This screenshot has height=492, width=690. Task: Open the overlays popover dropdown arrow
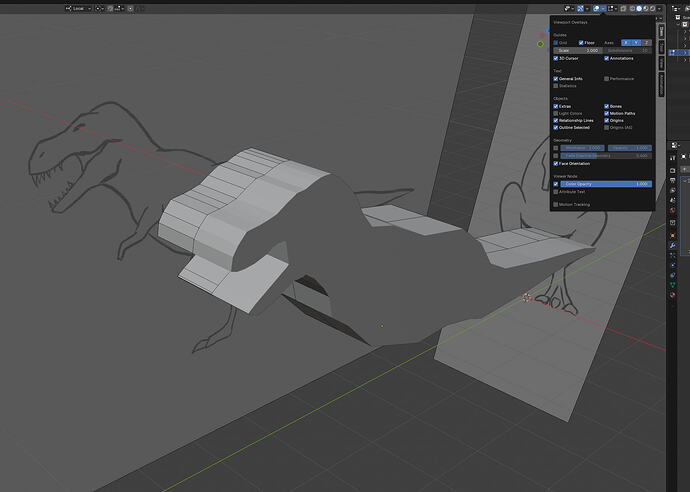603,8
